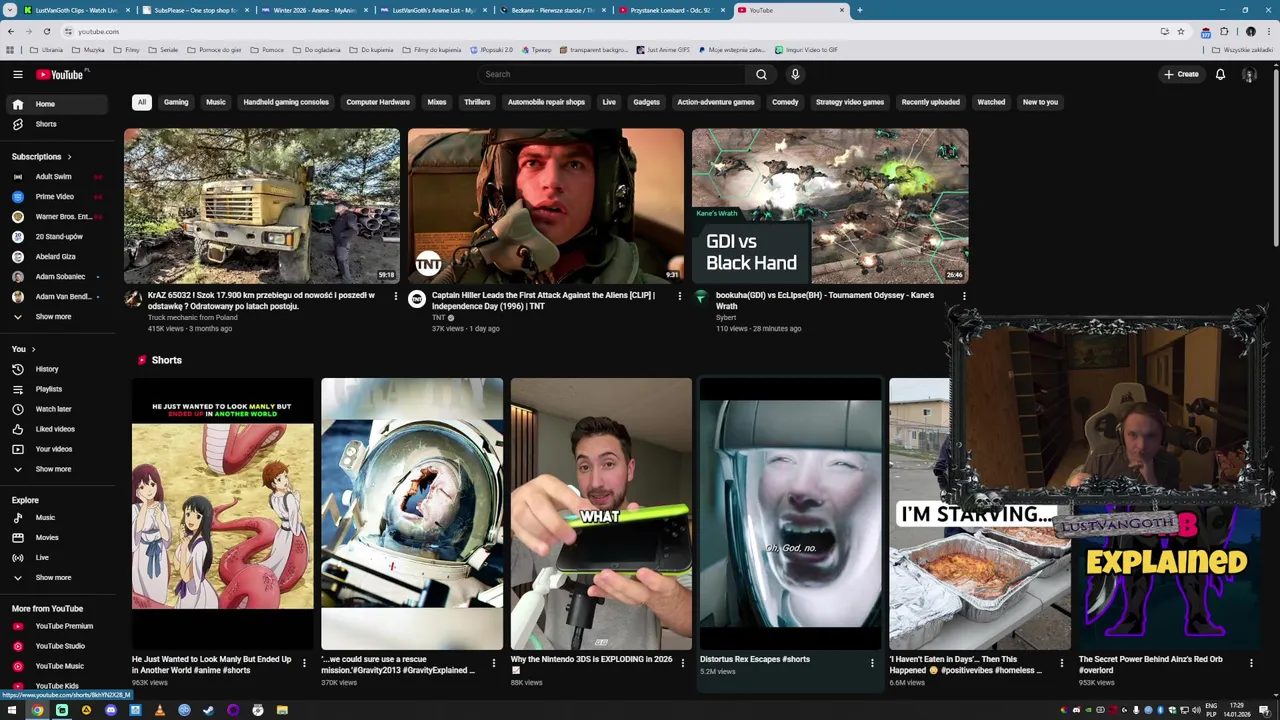
Task: Open the YouTube hamburger guide menu
Action: [x=17, y=74]
